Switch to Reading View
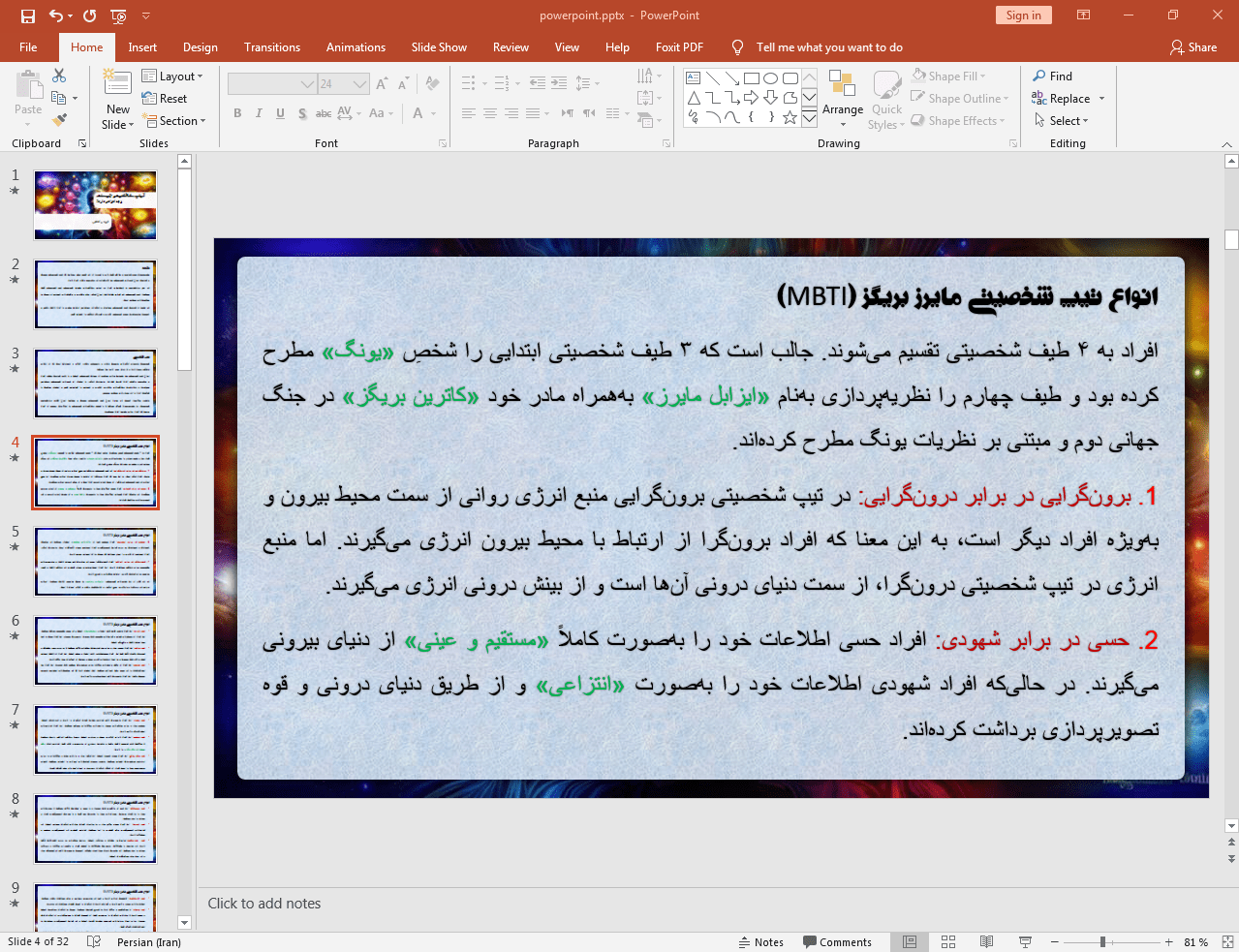The height and width of the screenshot is (952, 1239). pos(986,942)
